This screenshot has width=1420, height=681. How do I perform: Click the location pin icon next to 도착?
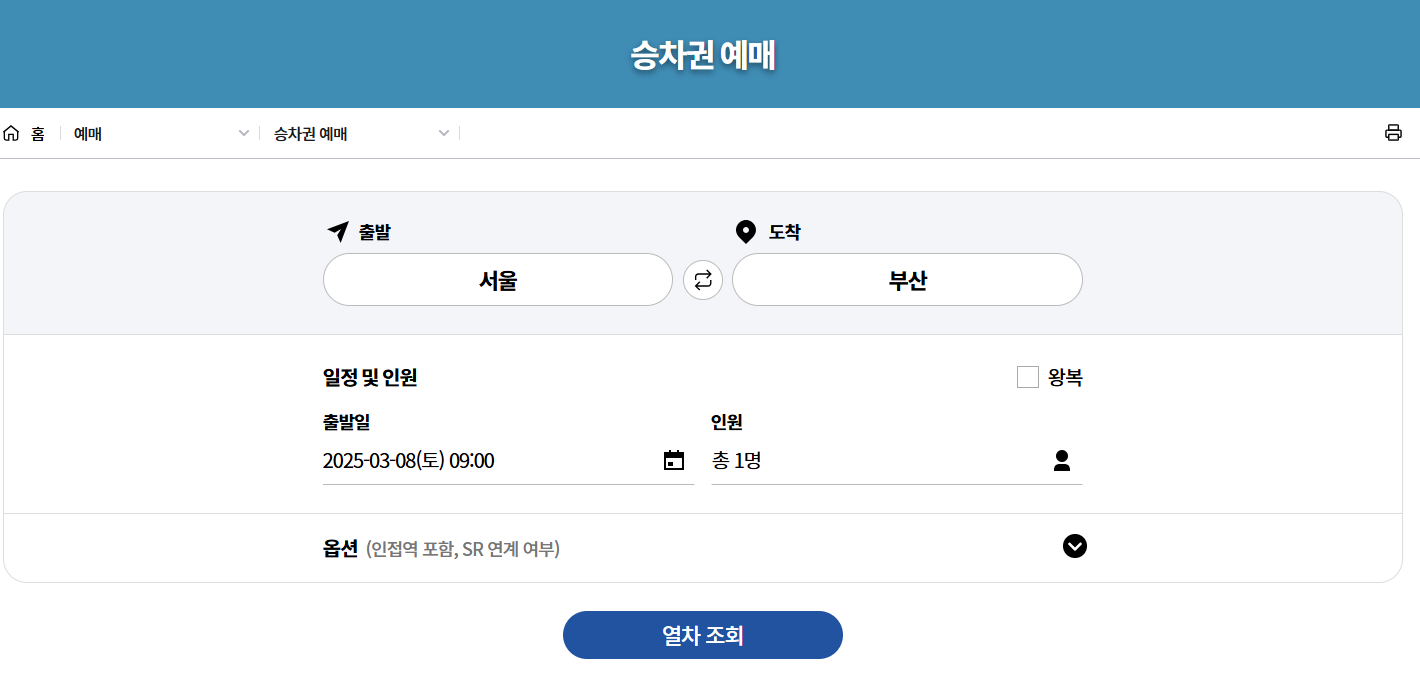pos(744,231)
